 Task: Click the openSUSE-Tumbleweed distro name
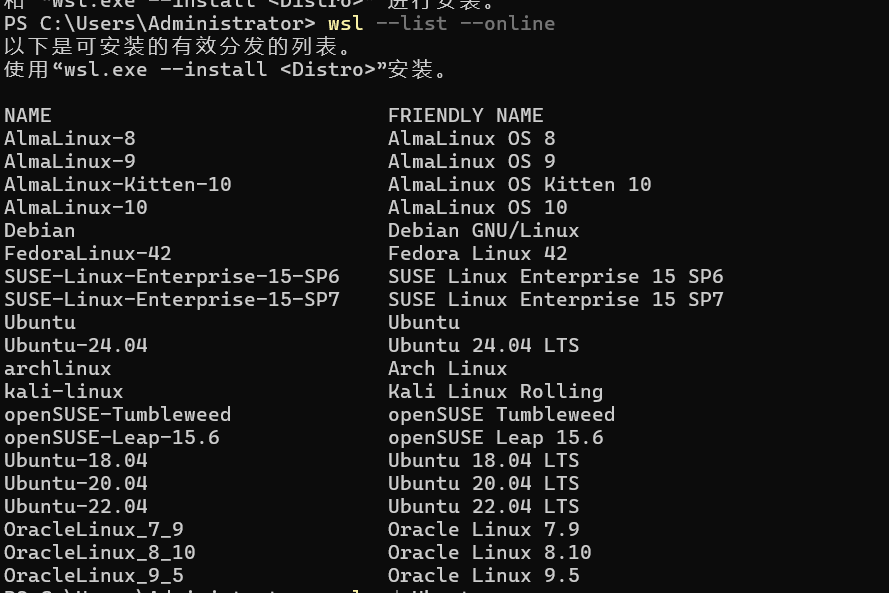pos(118,414)
